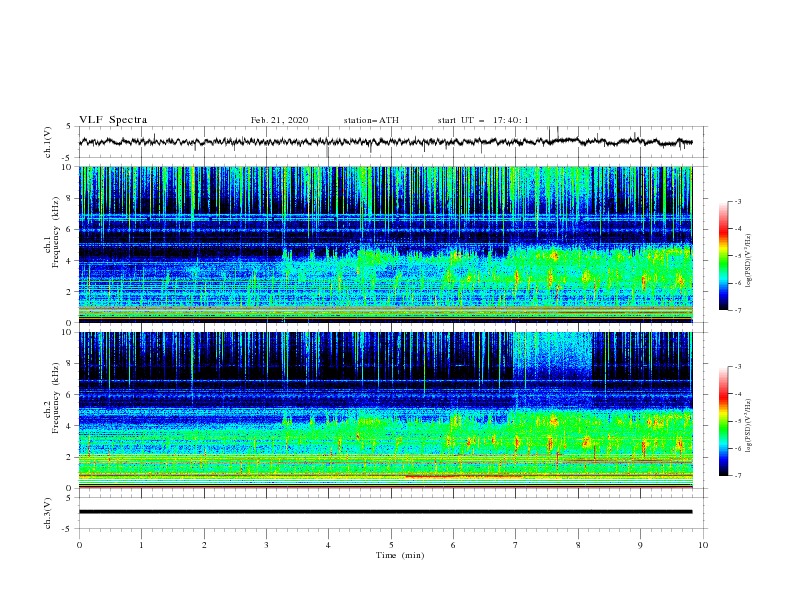Image resolution: width=792 pixels, height=612 pixels.
Task: Click the red horizontal emission in ch.2 spectrogram
Action: click(464, 476)
